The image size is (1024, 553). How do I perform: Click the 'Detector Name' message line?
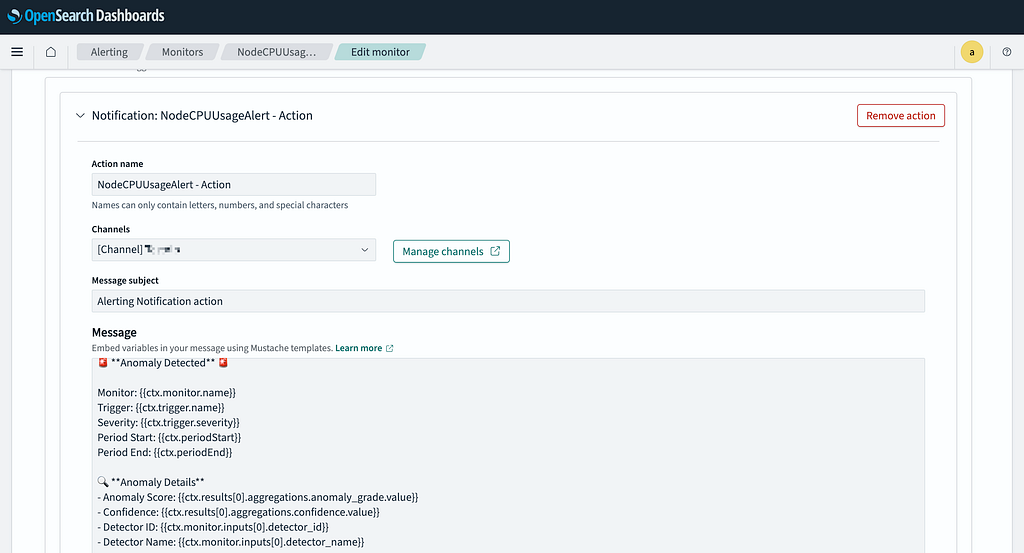point(231,542)
